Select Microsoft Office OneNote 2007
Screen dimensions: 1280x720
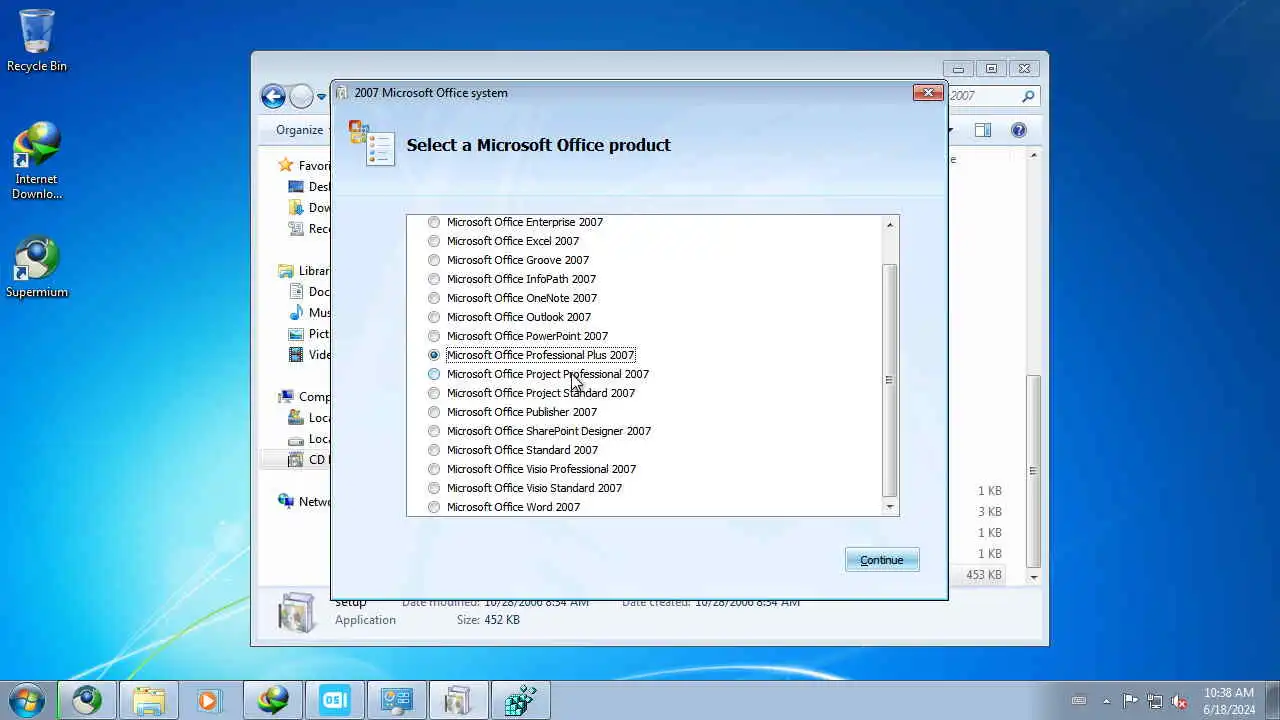(434, 298)
